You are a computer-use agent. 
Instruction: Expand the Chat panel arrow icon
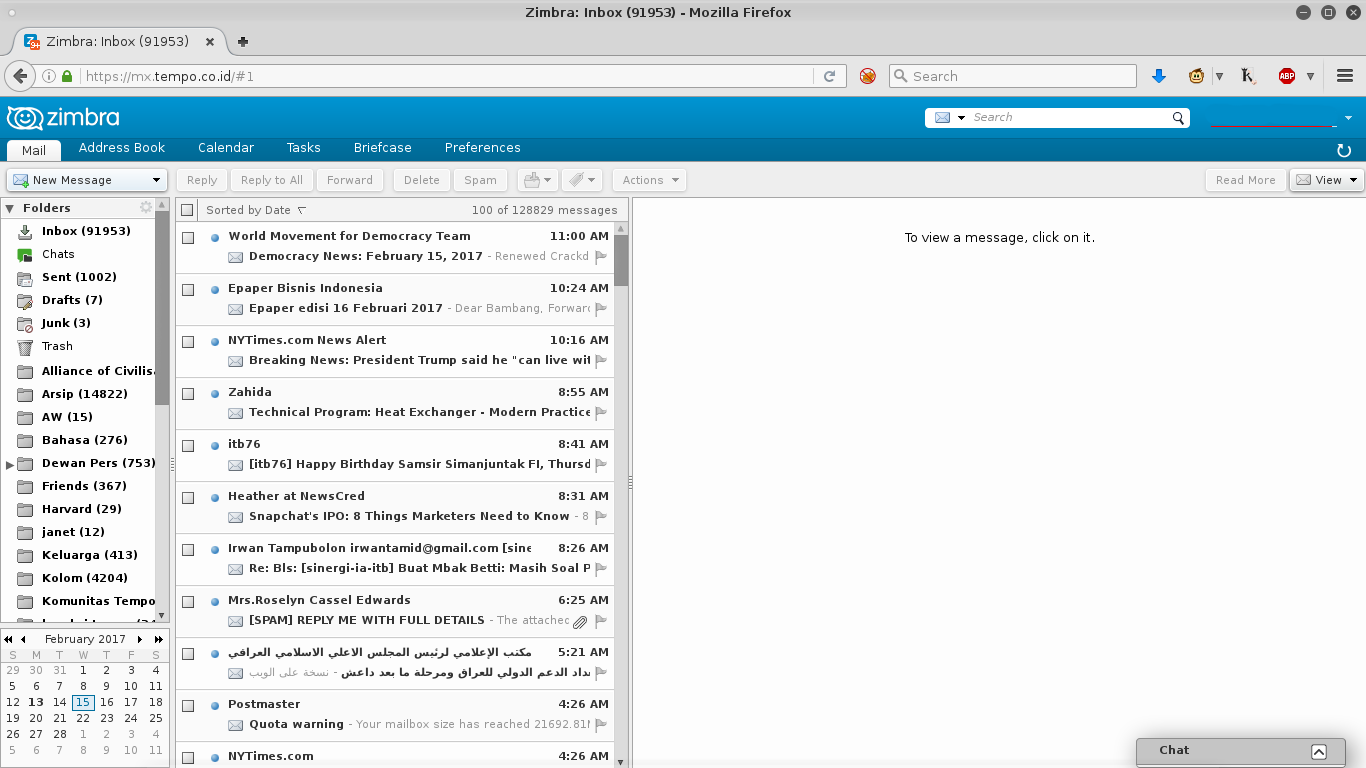(1318, 752)
